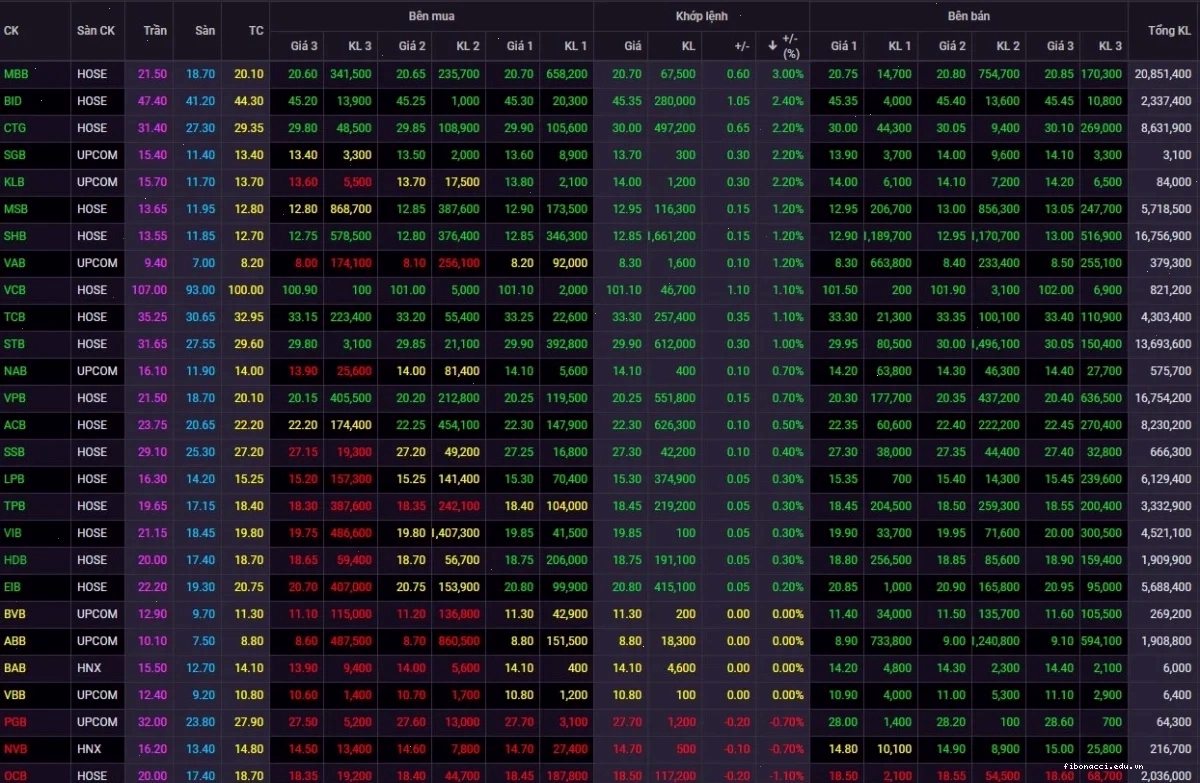Select PGB percent change -0.70%
This screenshot has height=783, width=1200.
coord(785,722)
